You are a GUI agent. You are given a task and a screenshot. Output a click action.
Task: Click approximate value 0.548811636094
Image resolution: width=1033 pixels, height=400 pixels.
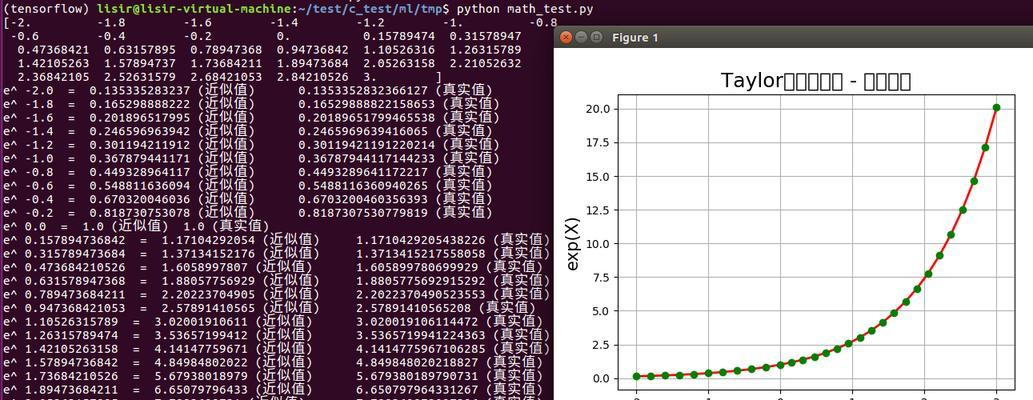tap(140, 186)
